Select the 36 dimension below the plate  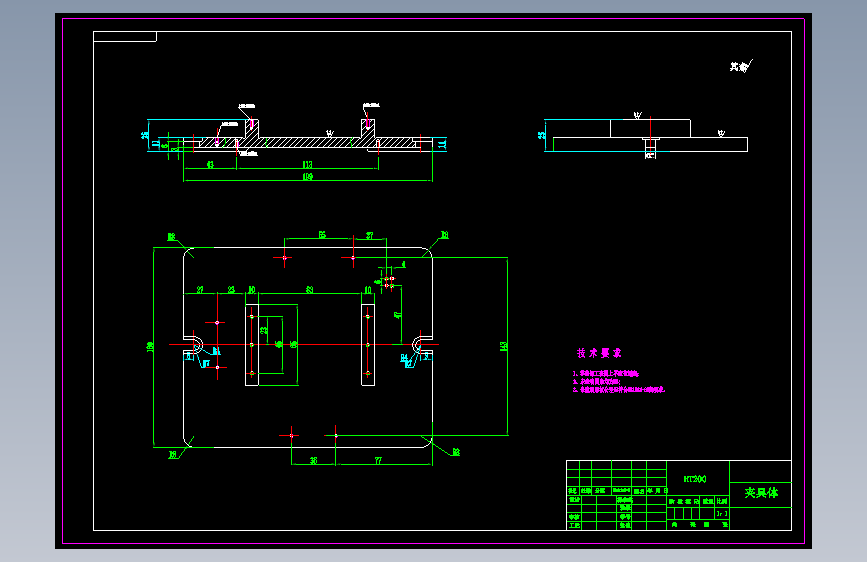[314, 460]
